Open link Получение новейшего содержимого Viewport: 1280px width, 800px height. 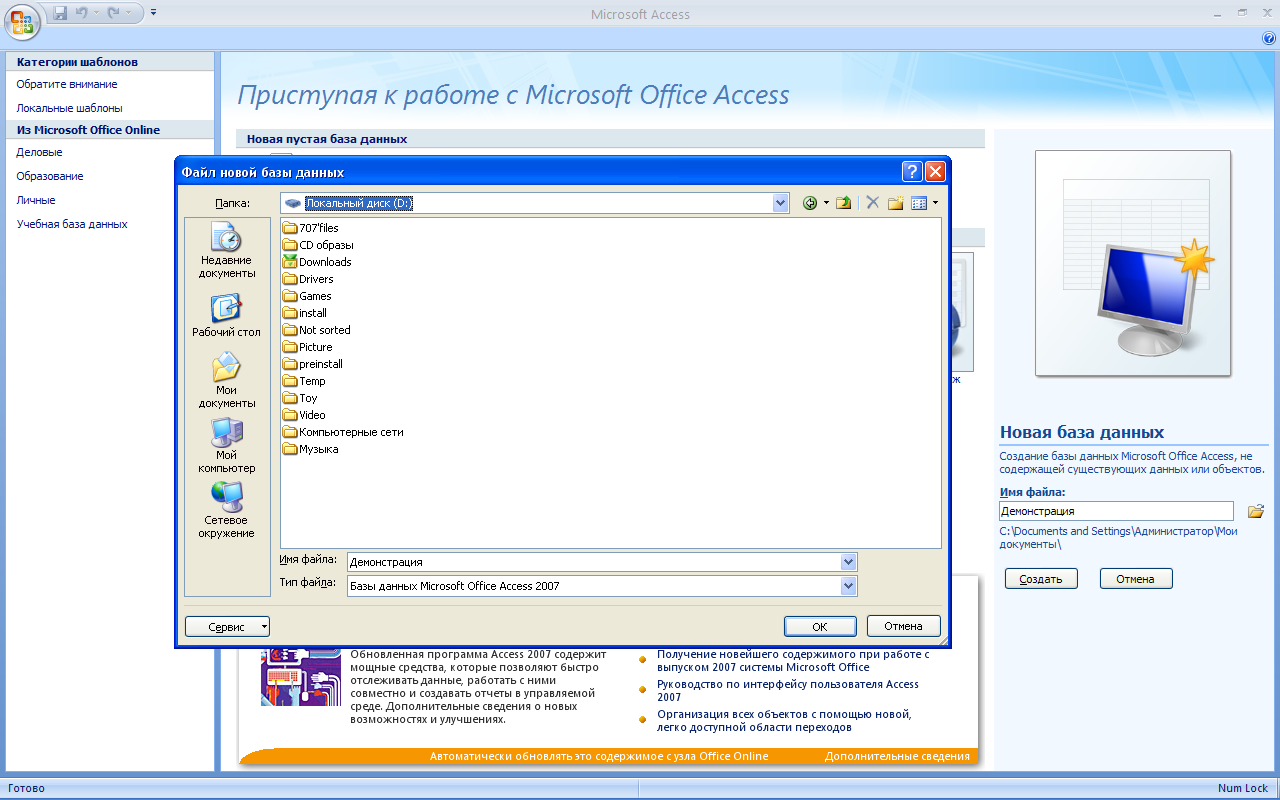[x=793, y=661]
